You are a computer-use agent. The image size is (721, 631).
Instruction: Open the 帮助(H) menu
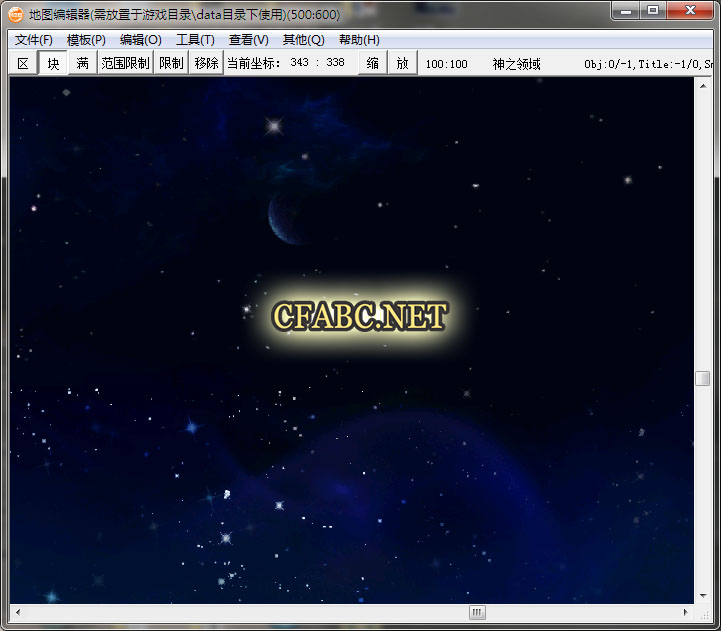click(359, 40)
